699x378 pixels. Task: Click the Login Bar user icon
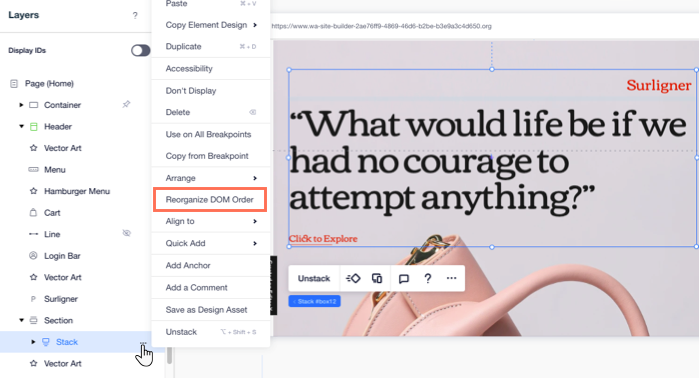click(33, 255)
